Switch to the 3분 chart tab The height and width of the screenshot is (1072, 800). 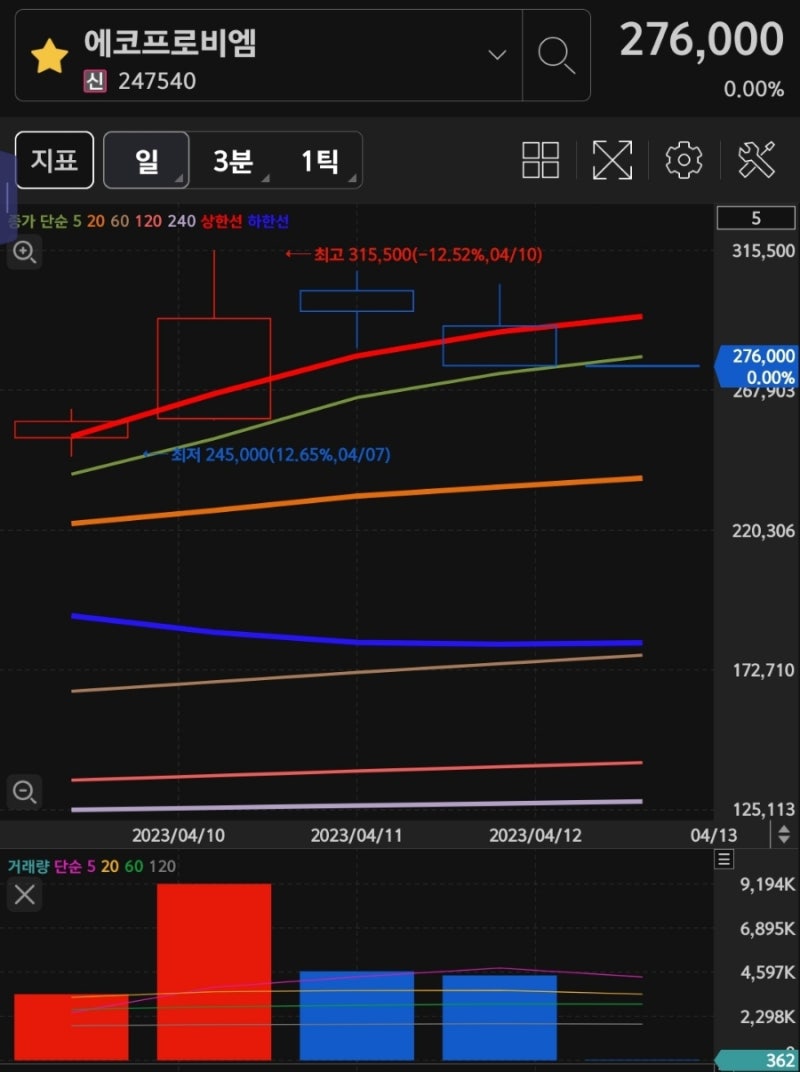pos(232,161)
